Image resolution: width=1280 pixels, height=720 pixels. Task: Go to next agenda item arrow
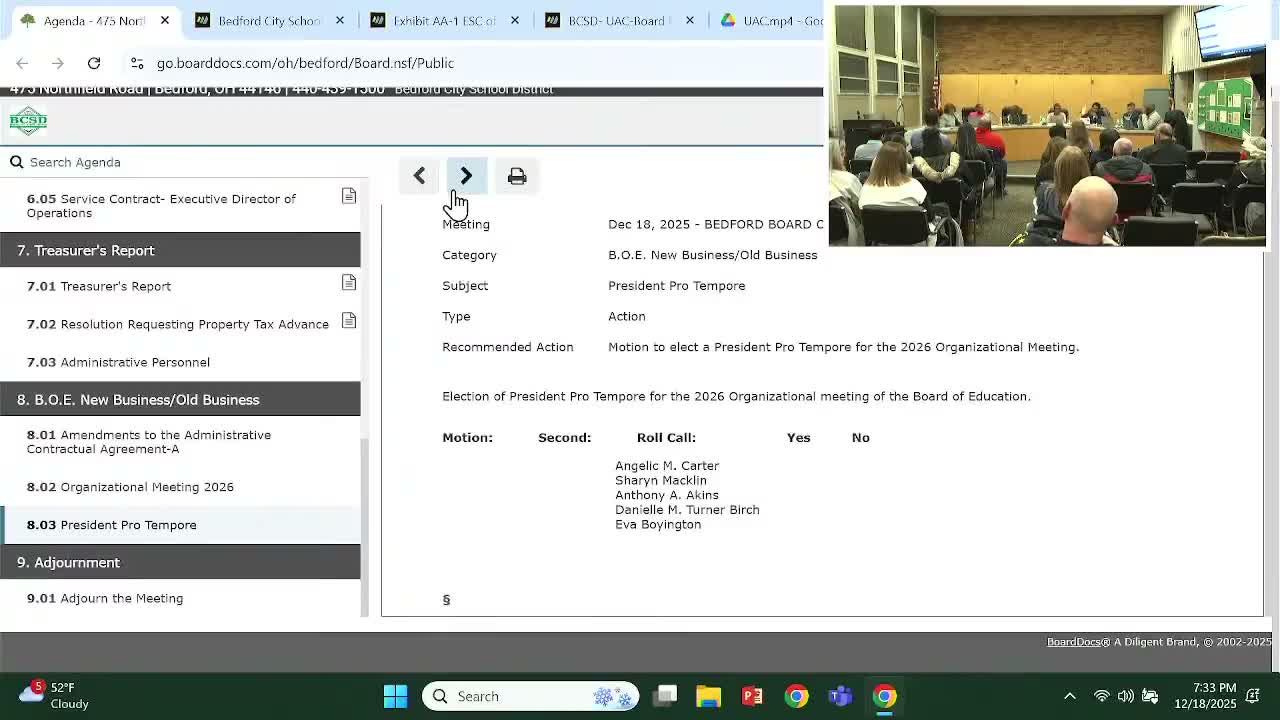point(466,176)
